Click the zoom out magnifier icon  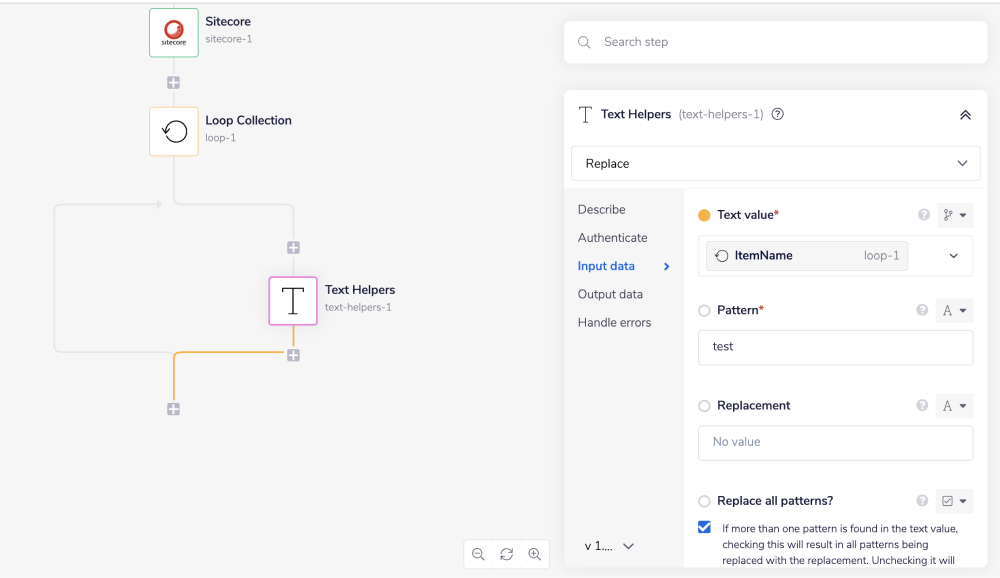(x=478, y=554)
